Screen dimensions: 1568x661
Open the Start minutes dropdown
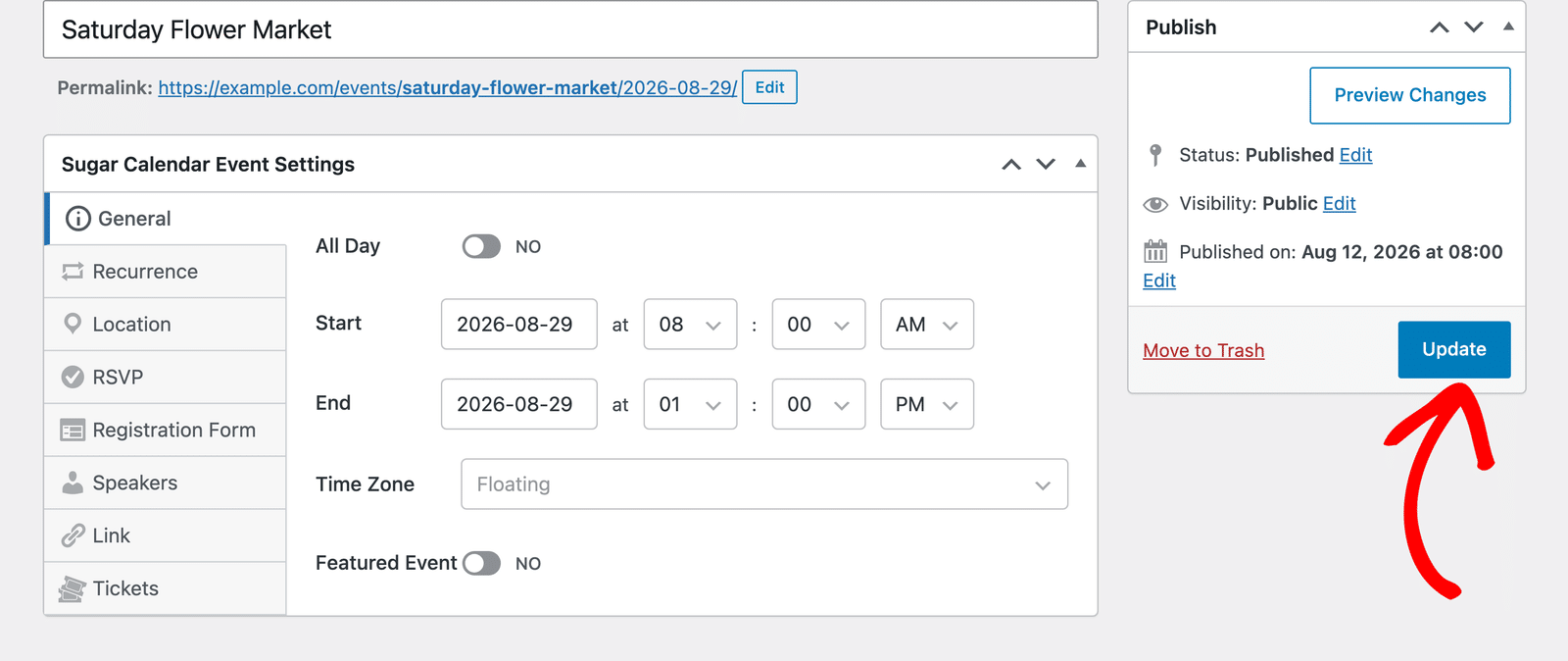pos(818,325)
